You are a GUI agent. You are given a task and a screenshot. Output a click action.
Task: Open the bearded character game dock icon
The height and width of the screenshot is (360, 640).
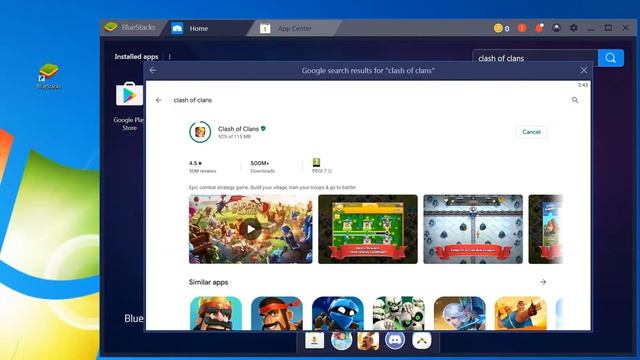[x=368, y=340]
